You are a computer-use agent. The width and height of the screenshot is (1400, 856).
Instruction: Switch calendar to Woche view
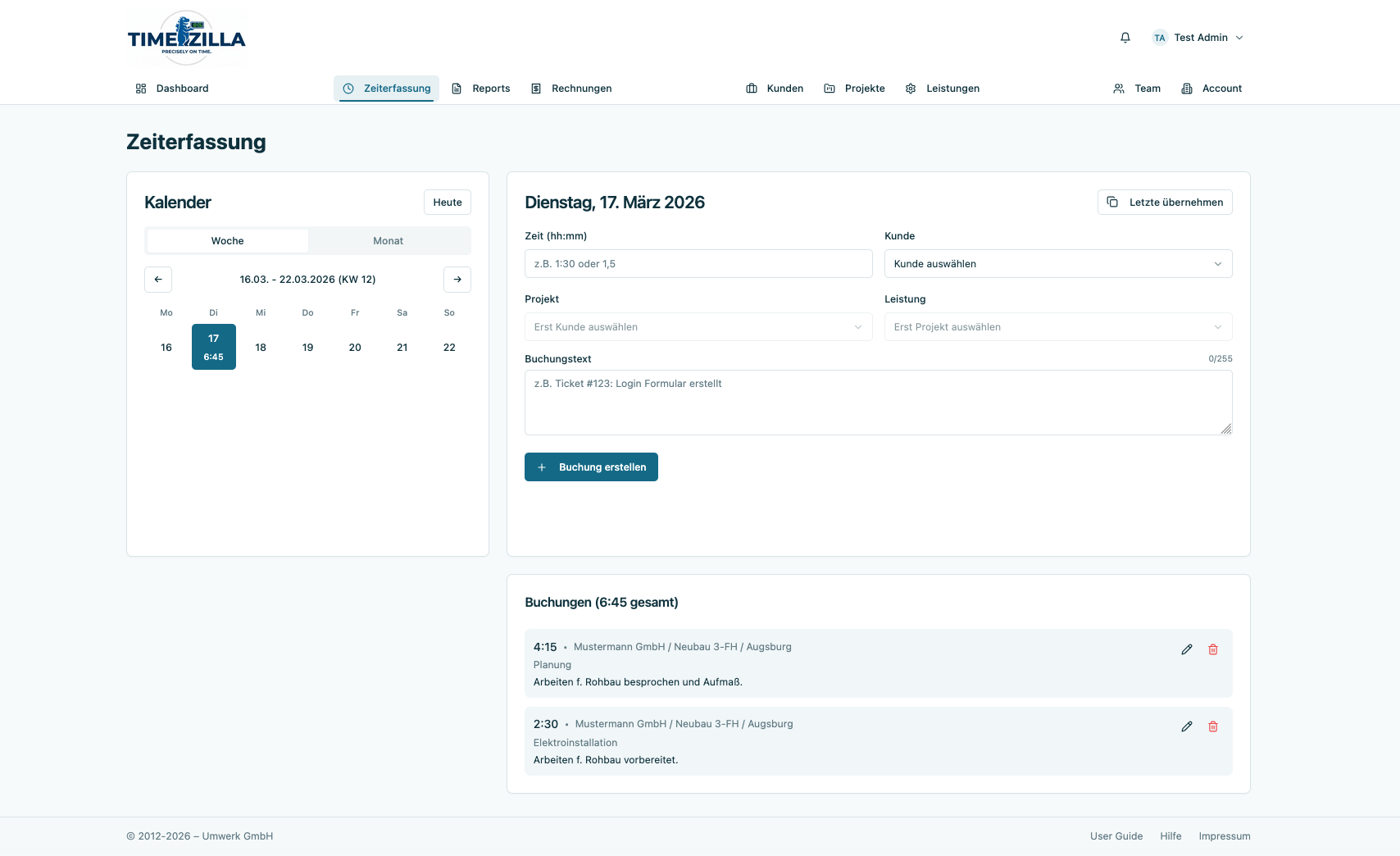pos(228,241)
